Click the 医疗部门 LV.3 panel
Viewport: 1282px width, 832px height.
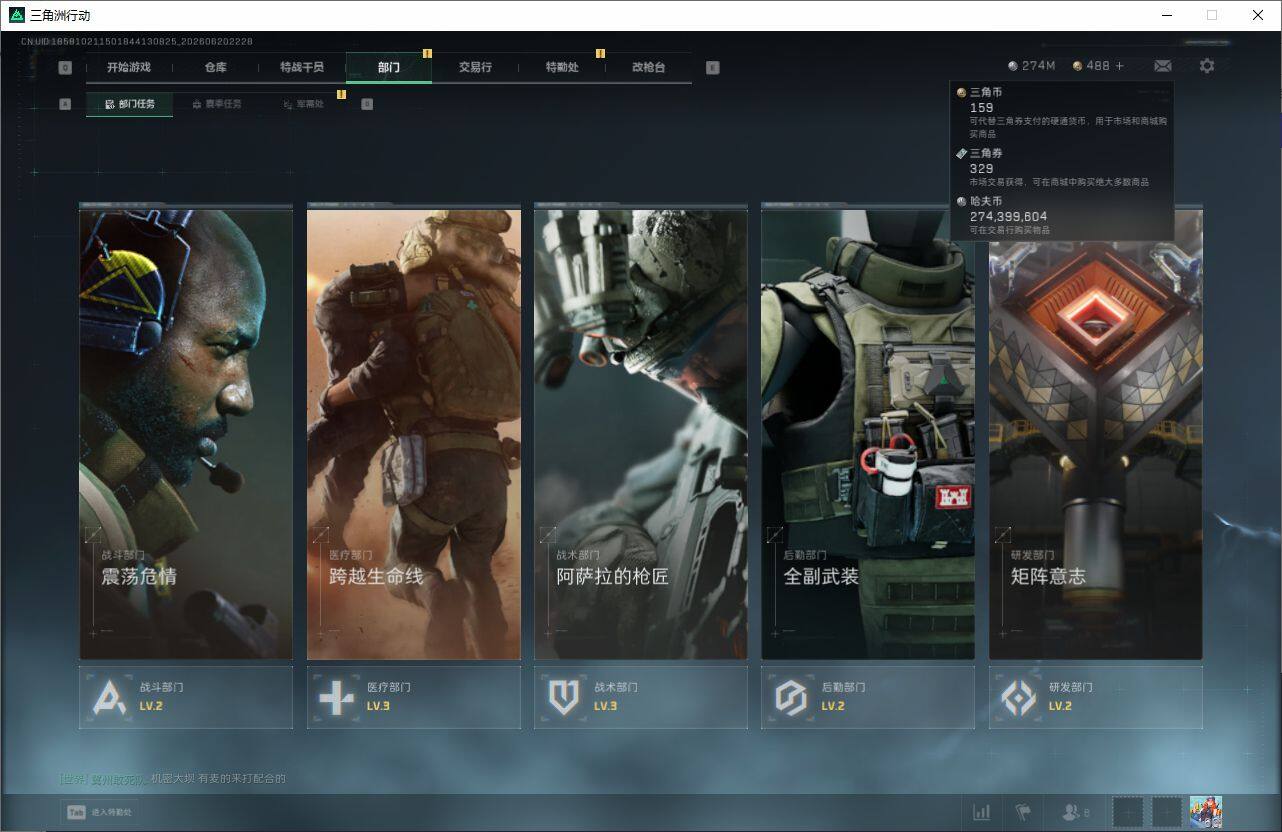click(414, 697)
